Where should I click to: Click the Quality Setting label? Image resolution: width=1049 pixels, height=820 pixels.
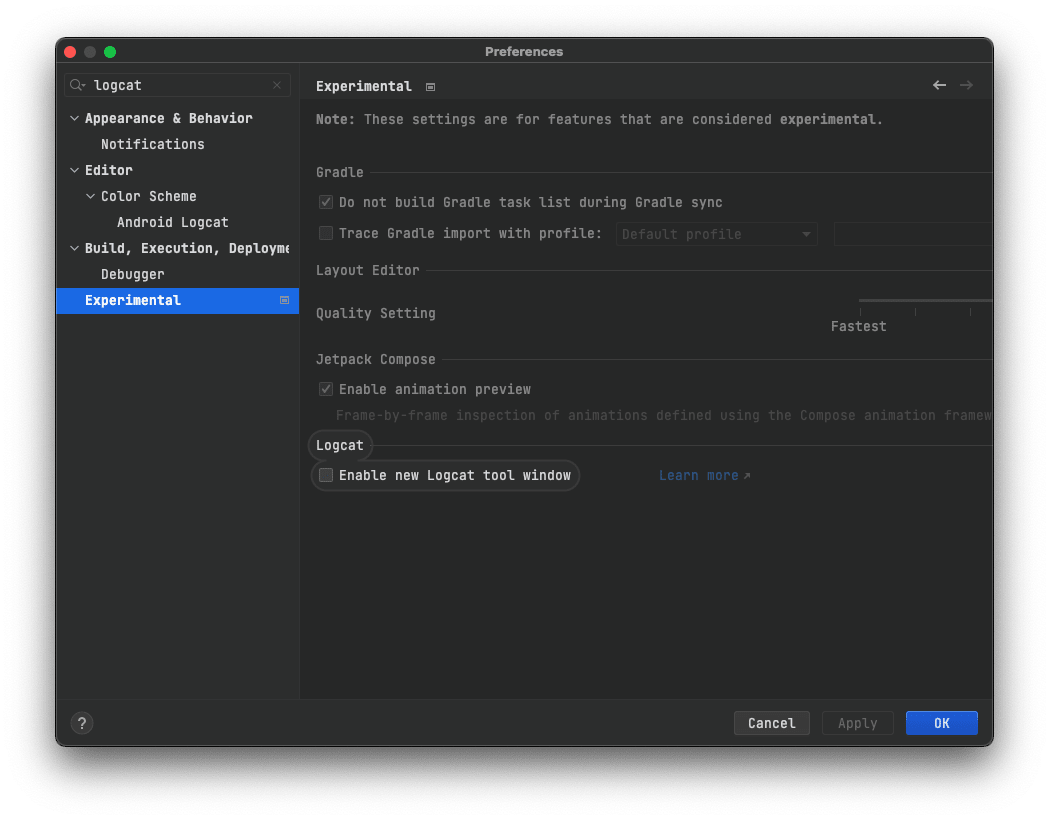pos(375,313)
